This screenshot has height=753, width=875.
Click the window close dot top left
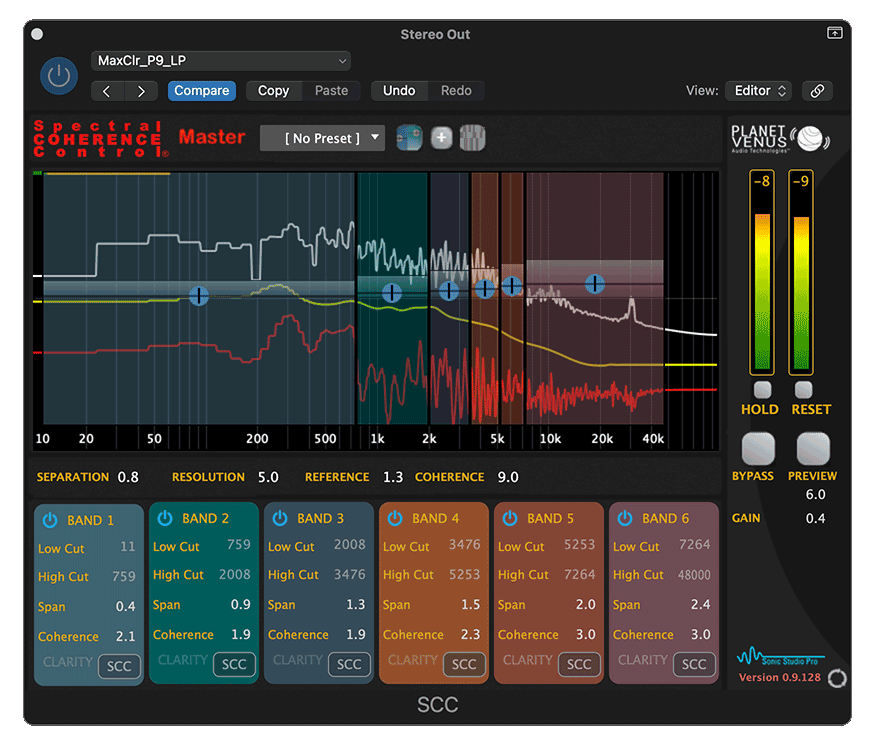(x=37, y=34)
